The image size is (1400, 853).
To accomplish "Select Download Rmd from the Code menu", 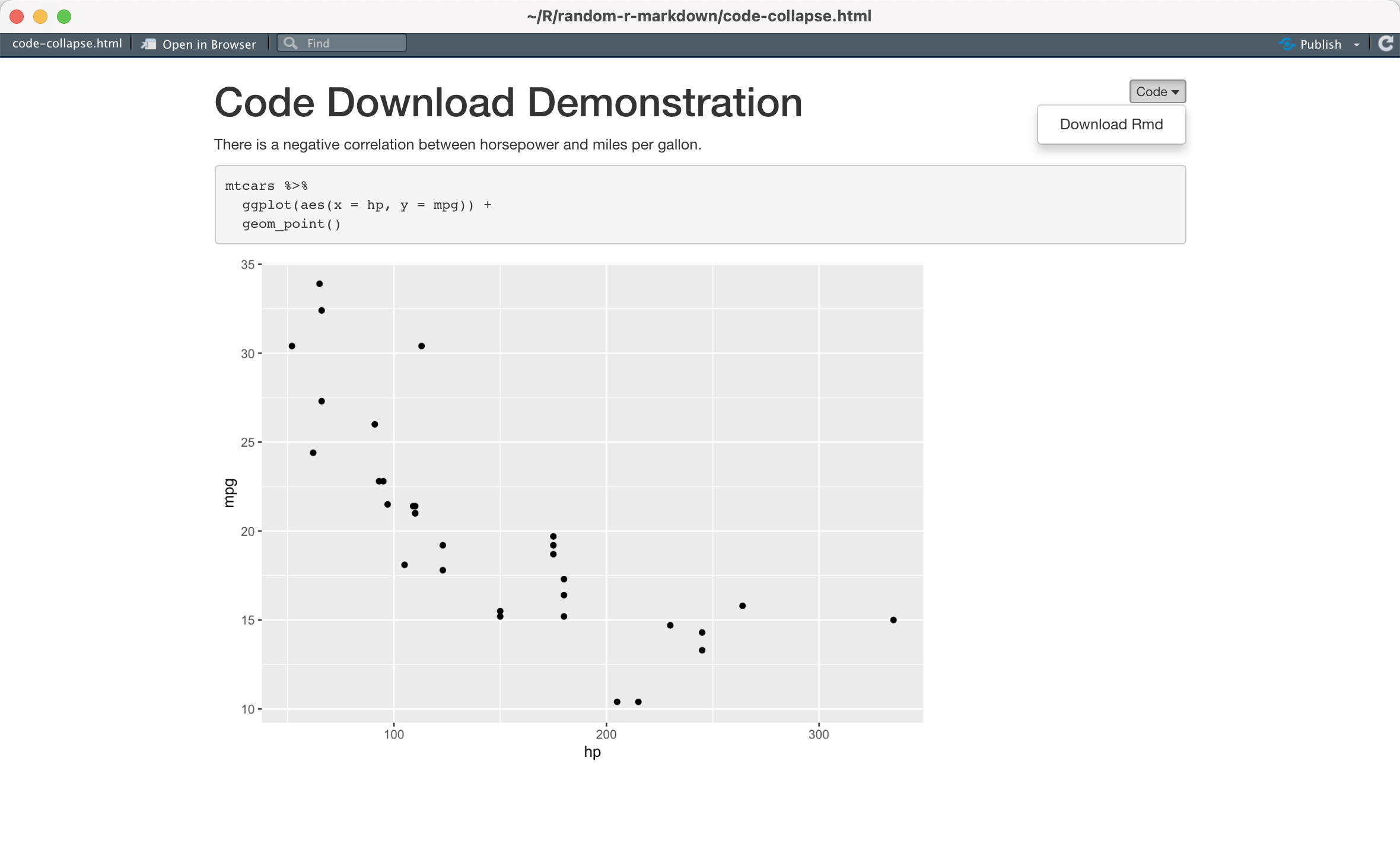I will click(1111, 124).
